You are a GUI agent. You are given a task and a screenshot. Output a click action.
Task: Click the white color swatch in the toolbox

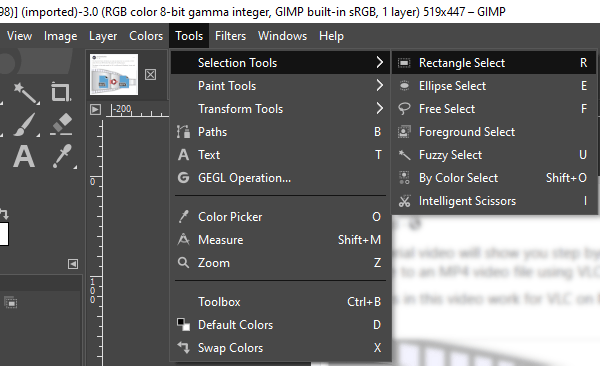(x=4, y=234)
